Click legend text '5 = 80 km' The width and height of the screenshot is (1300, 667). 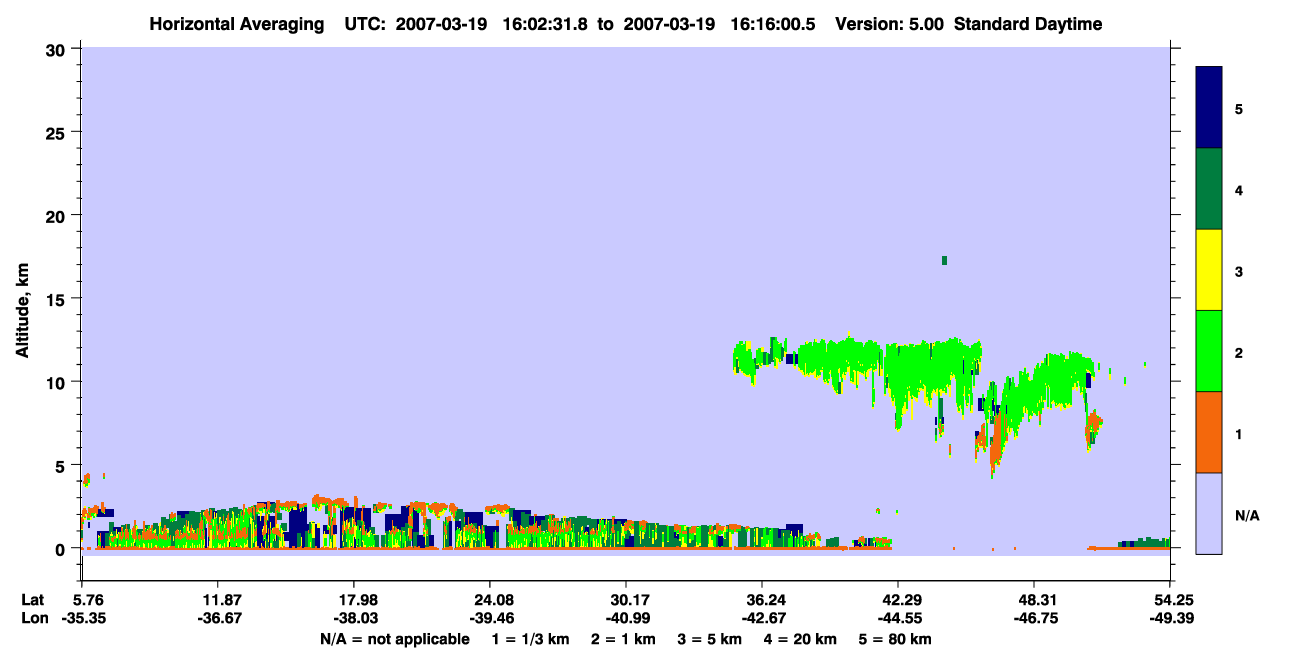coord(896,639)
